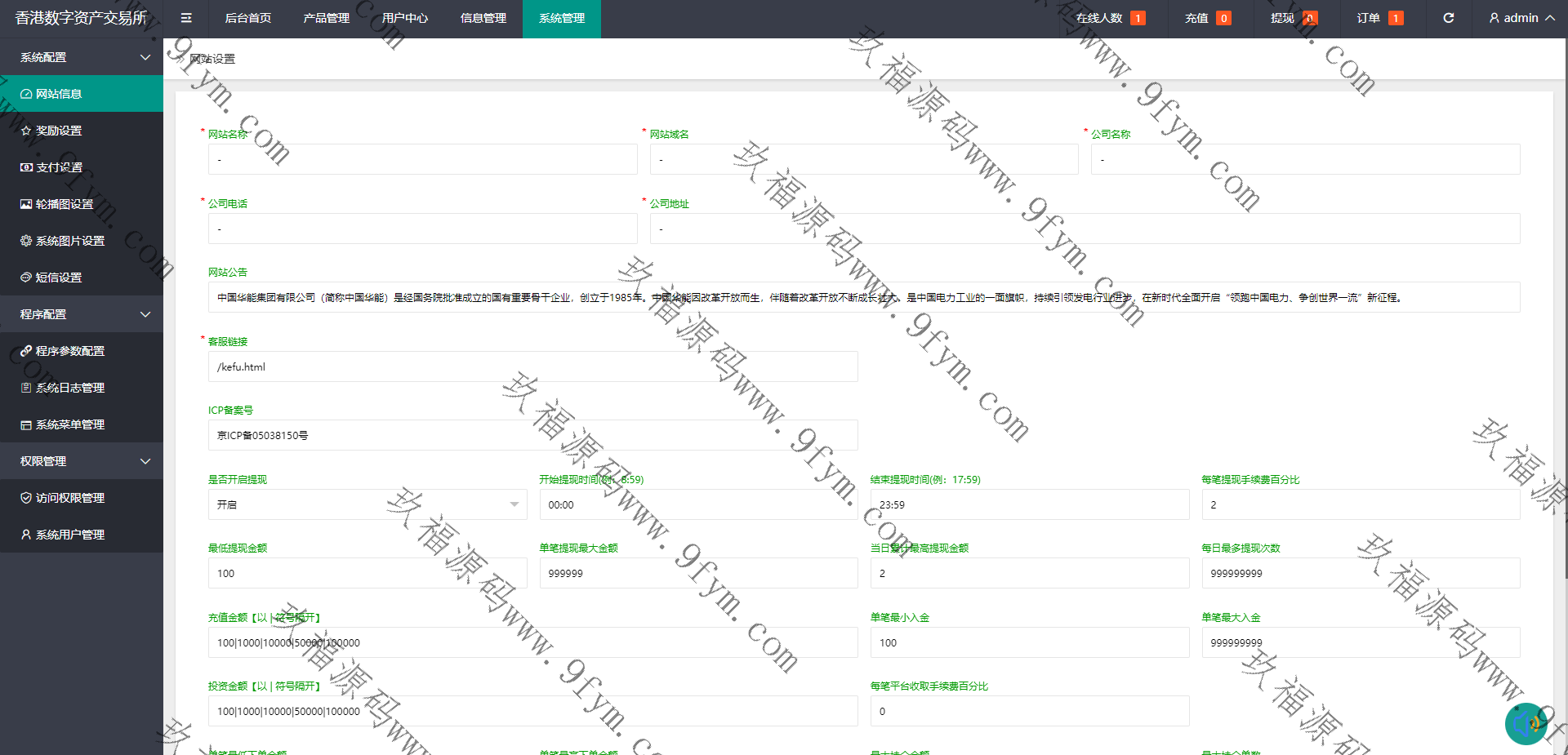Click the refresh icon in top bar
The width and height of the screenshot is (1568, 755).
point(1448,18)
